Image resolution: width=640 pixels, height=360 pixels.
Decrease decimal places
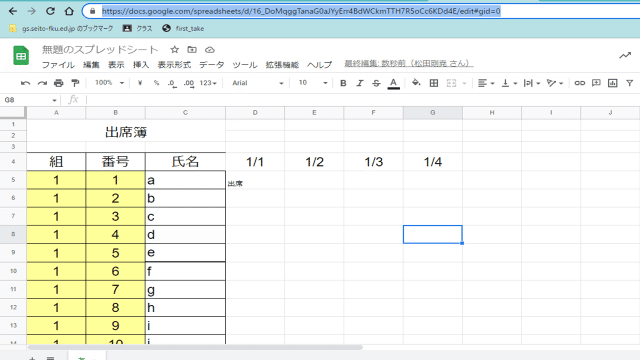pyautogui.click(x=172, y=83)
